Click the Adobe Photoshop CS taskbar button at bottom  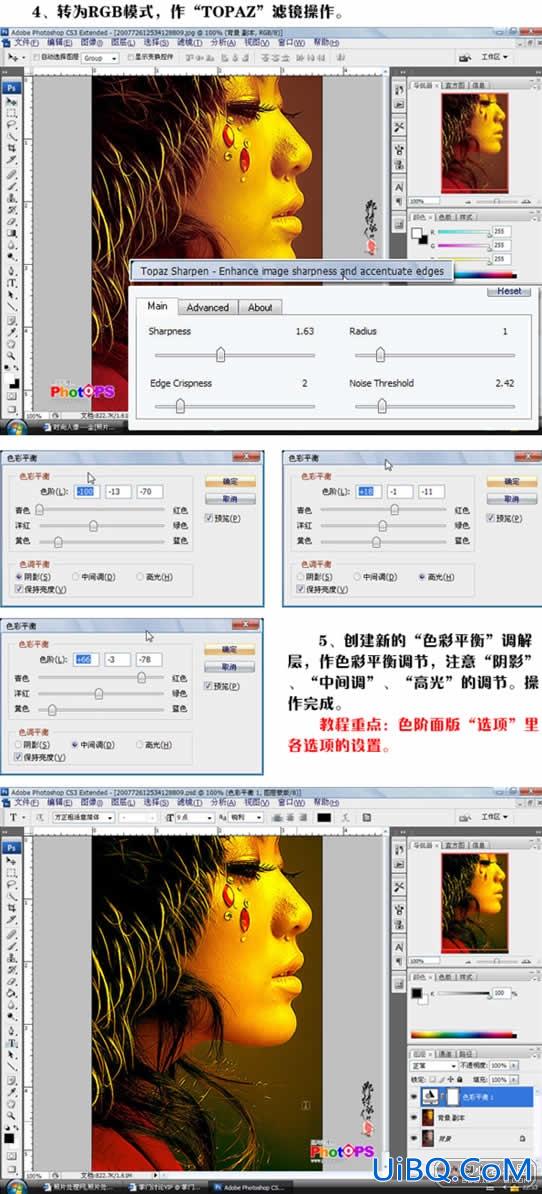[x=248, y=1187]
